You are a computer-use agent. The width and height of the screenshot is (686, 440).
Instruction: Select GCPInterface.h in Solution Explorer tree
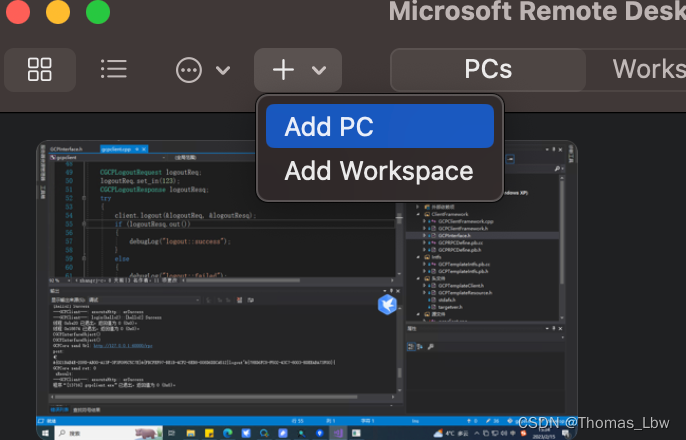pyautogui.click(x=454, y=235)
